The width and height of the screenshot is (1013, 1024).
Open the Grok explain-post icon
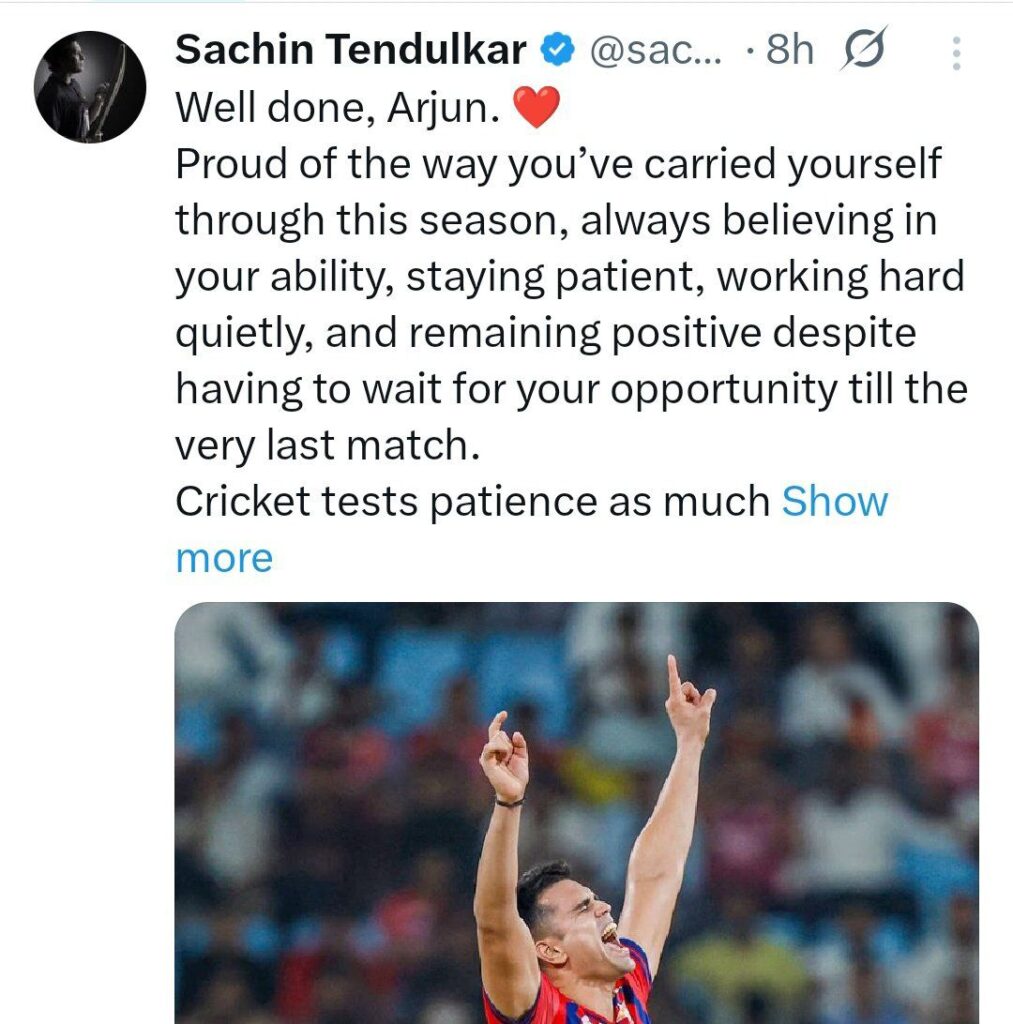(863, 48)
